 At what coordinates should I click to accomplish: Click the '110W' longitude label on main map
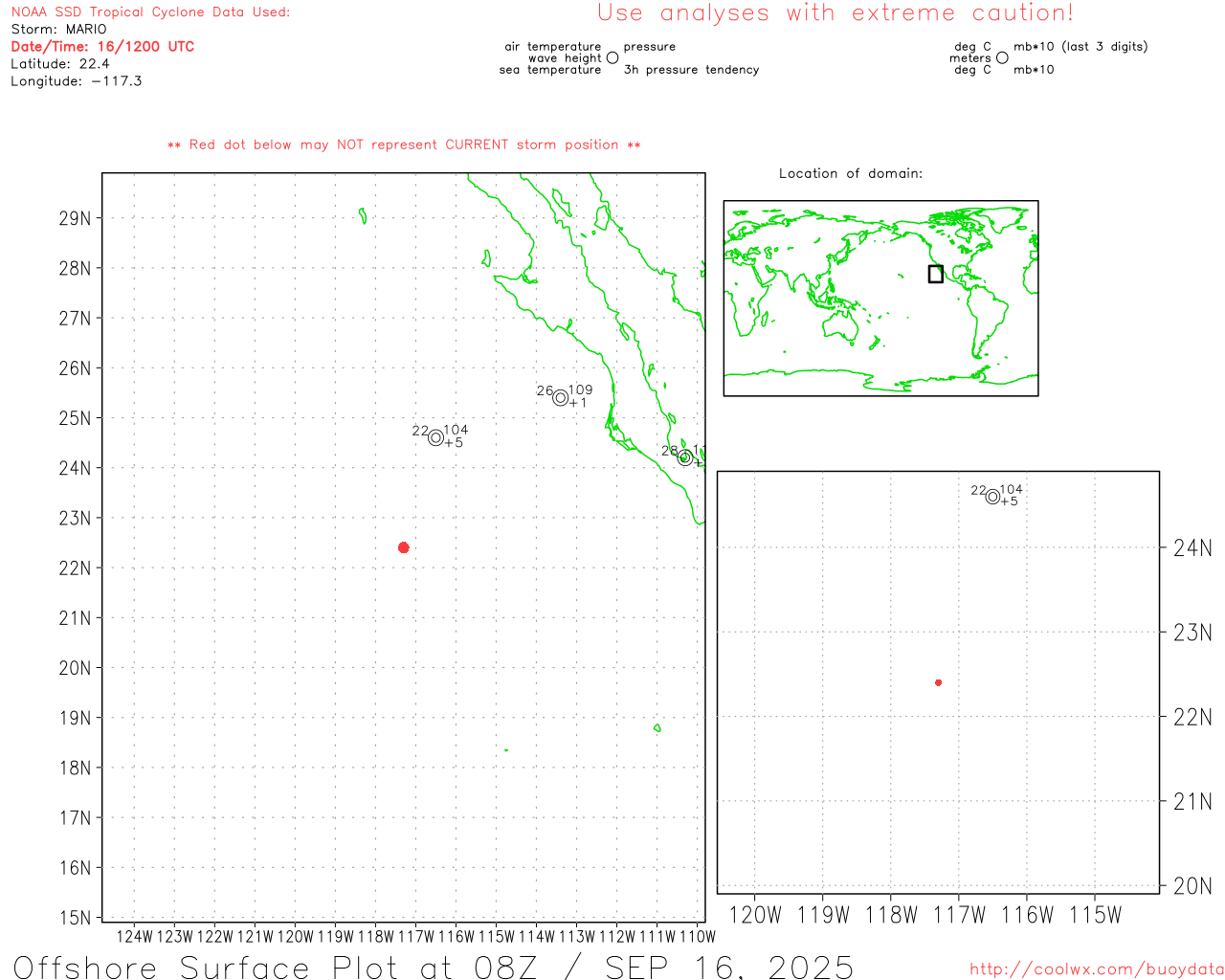[698, 937]
